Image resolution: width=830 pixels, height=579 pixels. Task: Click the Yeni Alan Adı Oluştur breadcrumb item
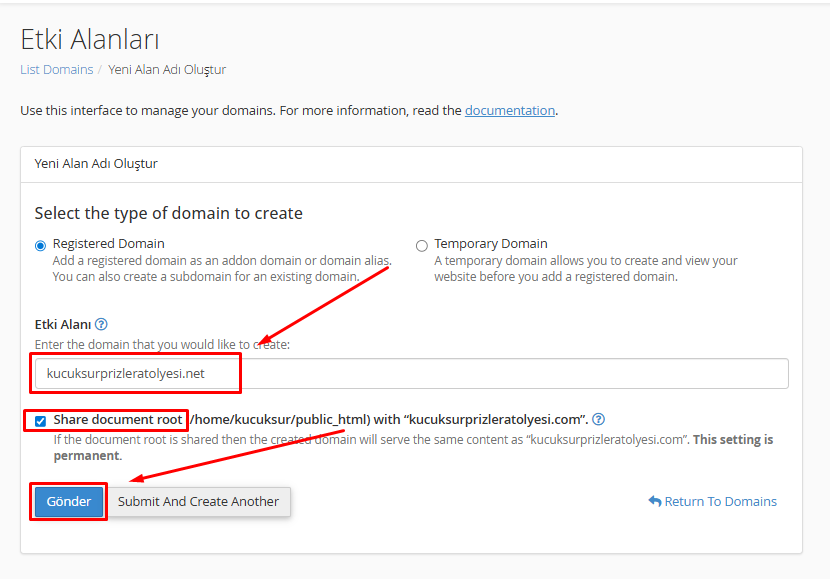(167, 70)
